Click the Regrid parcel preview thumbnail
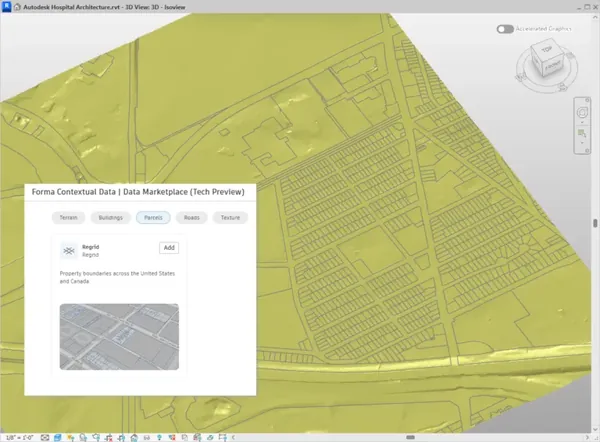 click(119, 337)
